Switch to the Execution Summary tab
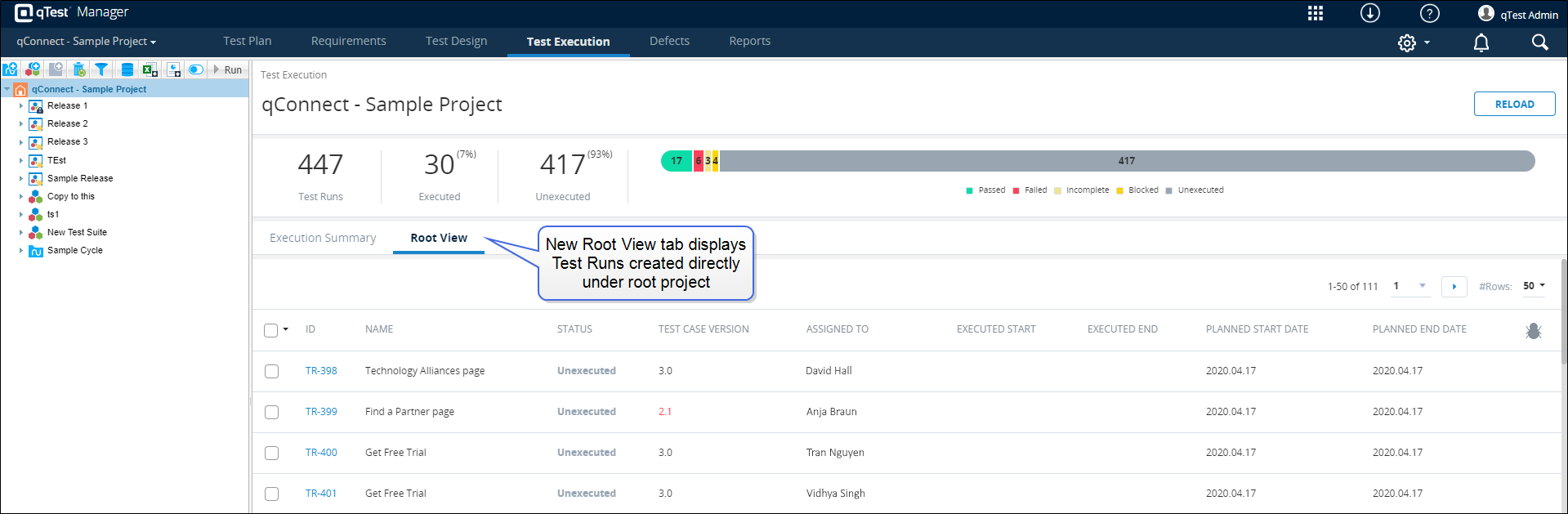 tap(323, 238)
